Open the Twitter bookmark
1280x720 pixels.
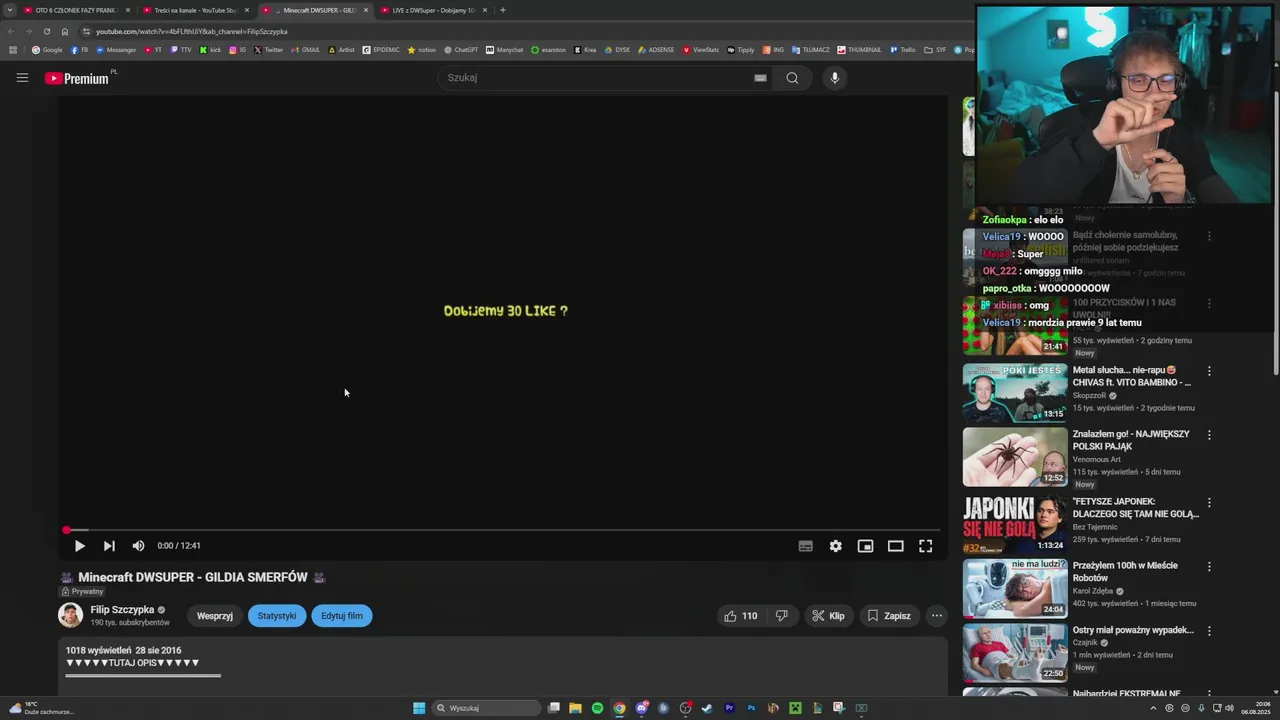[x=269, y=50]
